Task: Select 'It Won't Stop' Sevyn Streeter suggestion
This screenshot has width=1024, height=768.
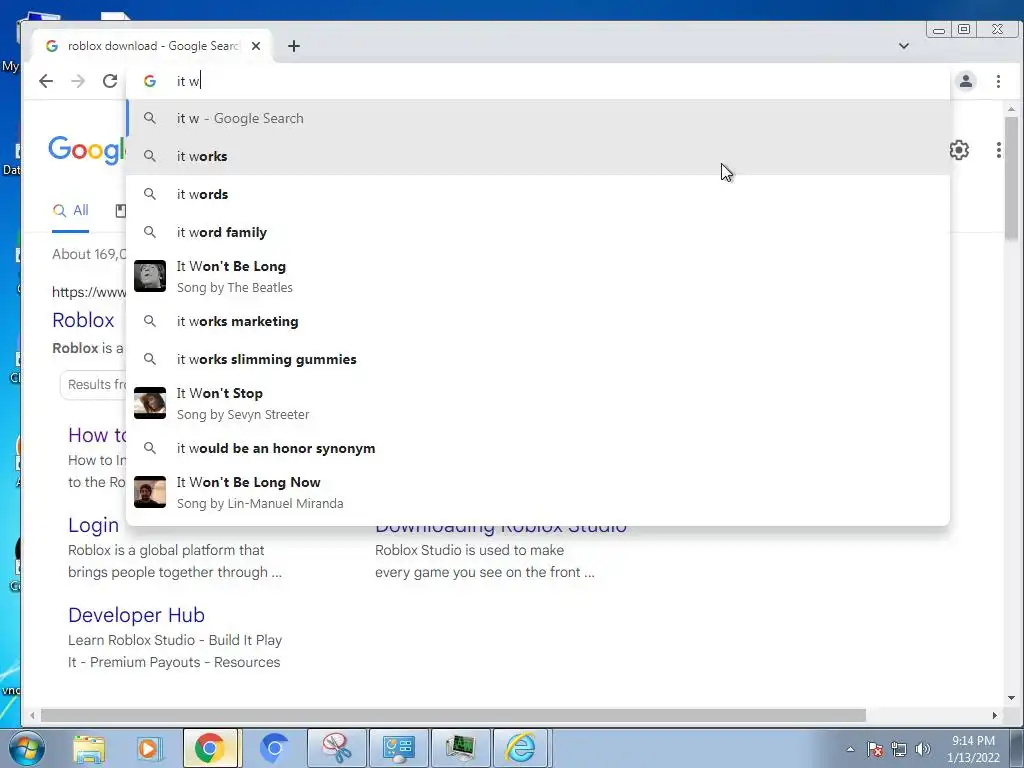Action: 538,403
